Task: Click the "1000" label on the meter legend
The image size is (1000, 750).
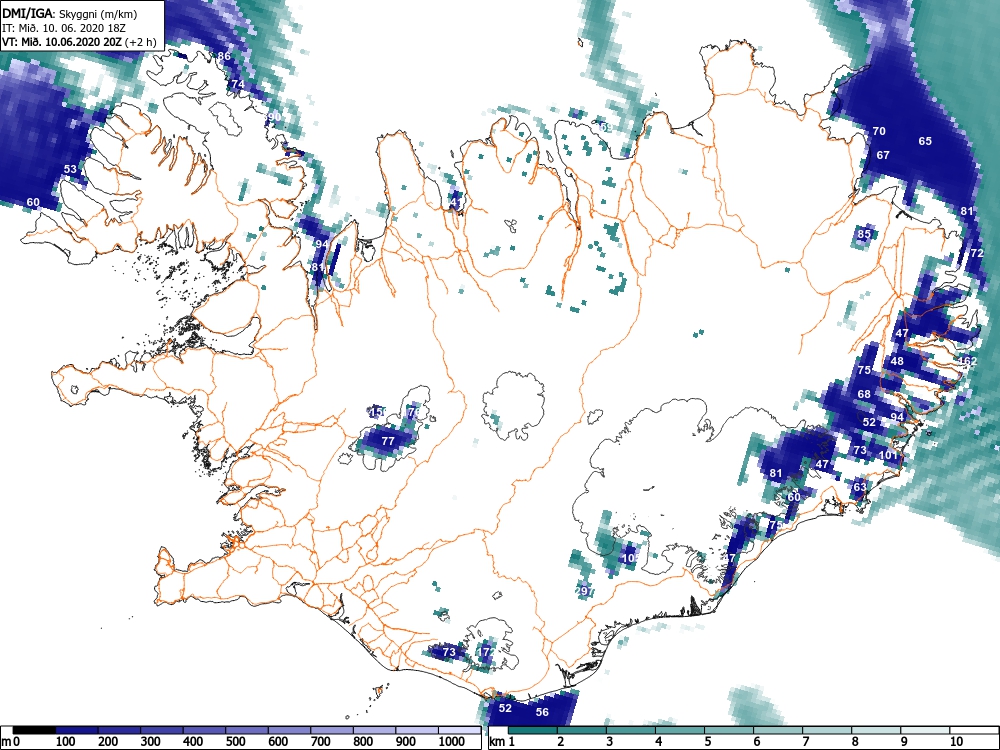Action: point(452,742)
